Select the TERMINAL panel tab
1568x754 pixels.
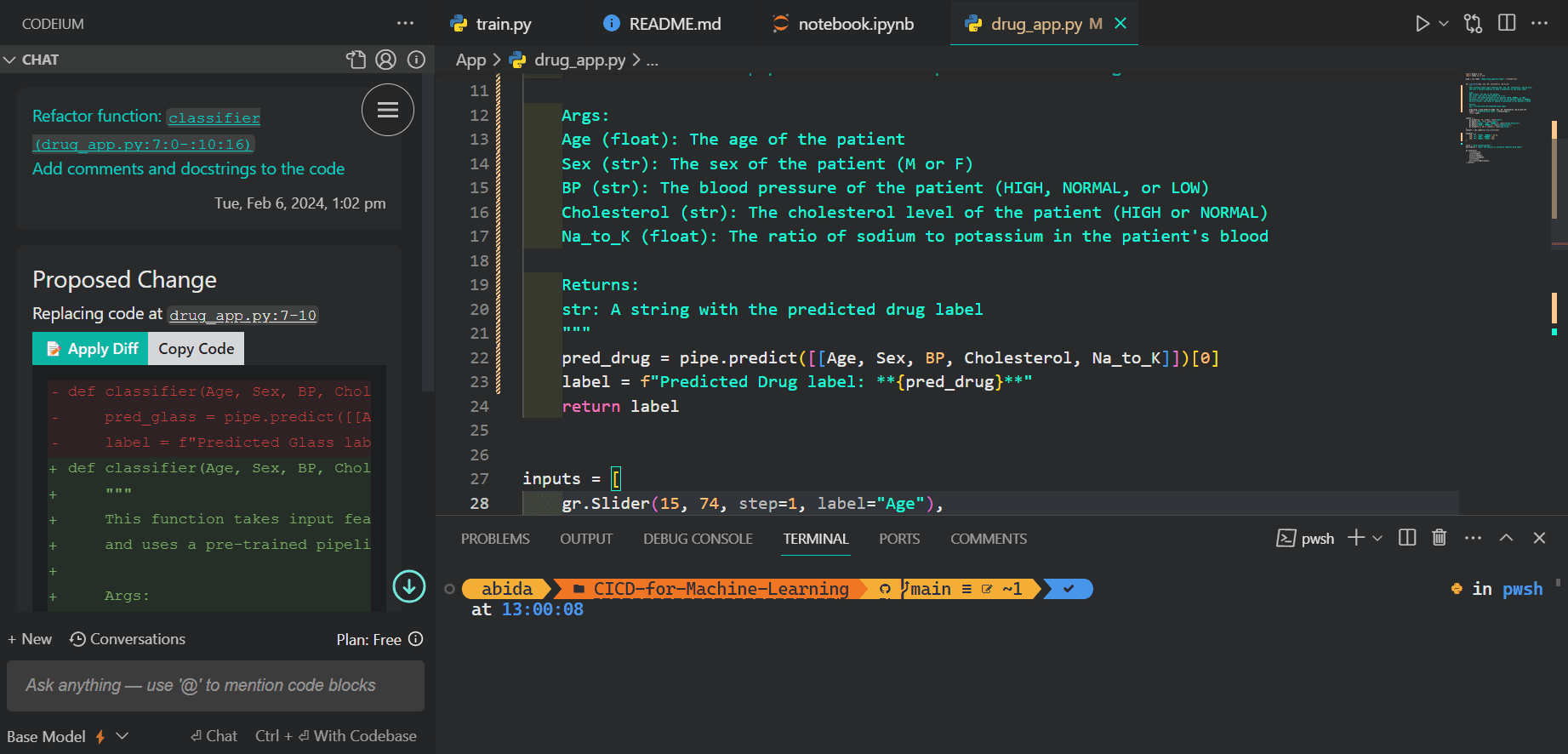pyautogui.click(x=816, y=539)
